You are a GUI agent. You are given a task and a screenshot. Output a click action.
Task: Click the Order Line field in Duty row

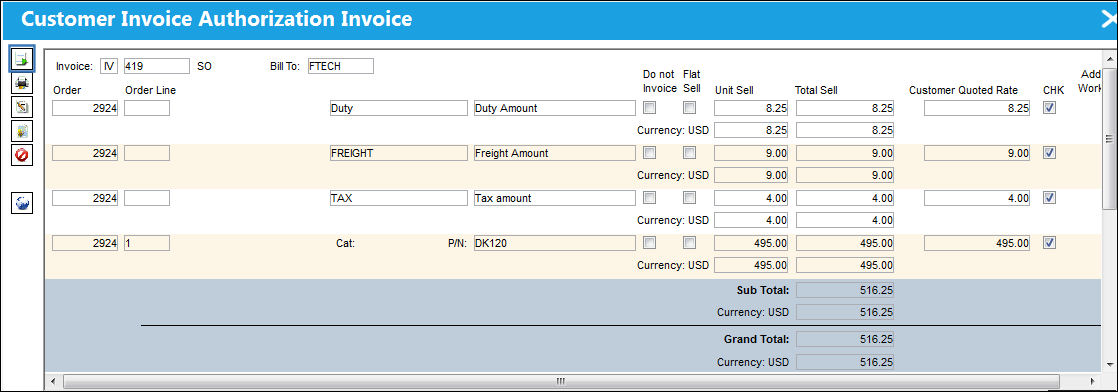147,108
